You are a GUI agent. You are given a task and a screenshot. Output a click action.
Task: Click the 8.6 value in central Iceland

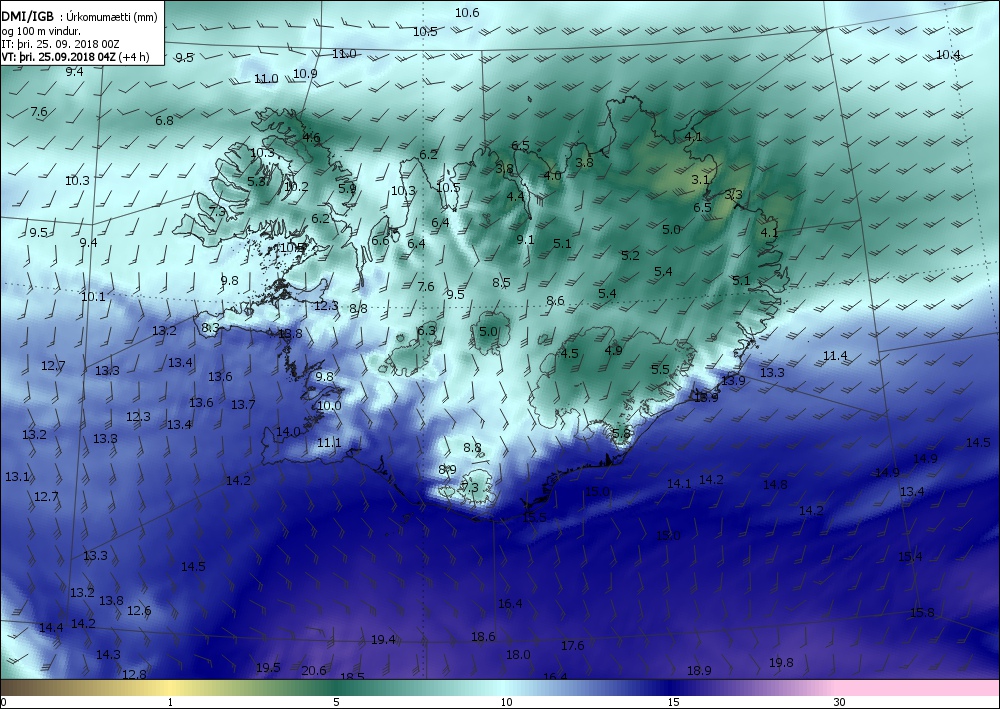(555, 300)
